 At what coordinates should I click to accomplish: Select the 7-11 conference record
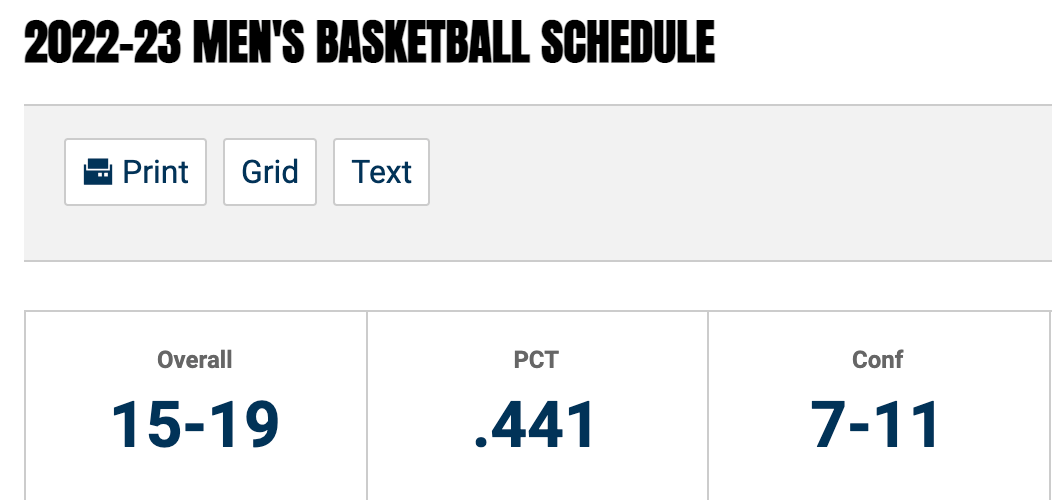[x=877, y=423]
